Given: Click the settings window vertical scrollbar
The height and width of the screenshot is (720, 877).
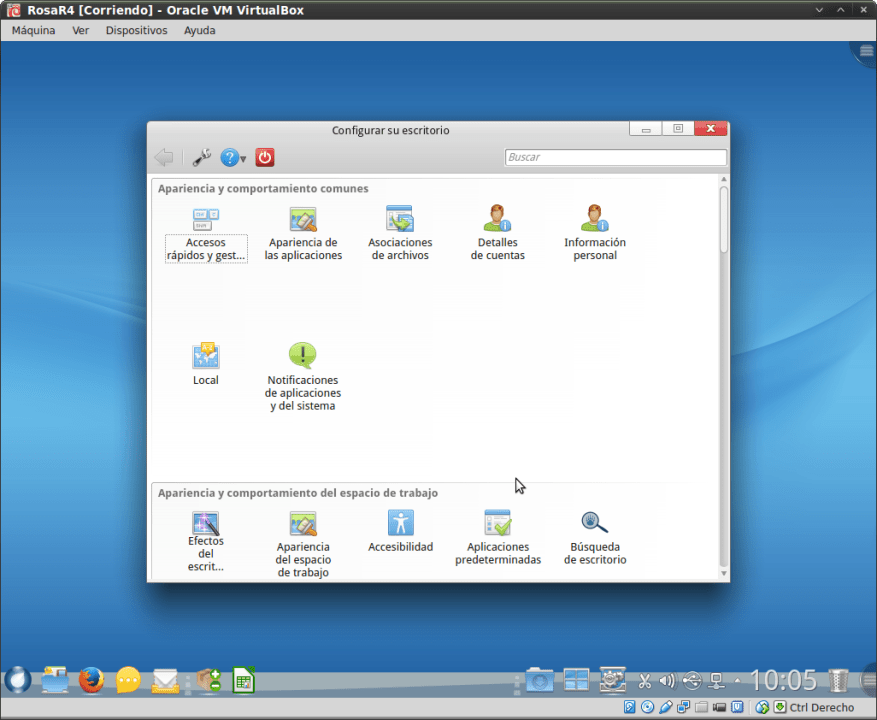Looking at the screenshot, I should [x=724, y=219].
